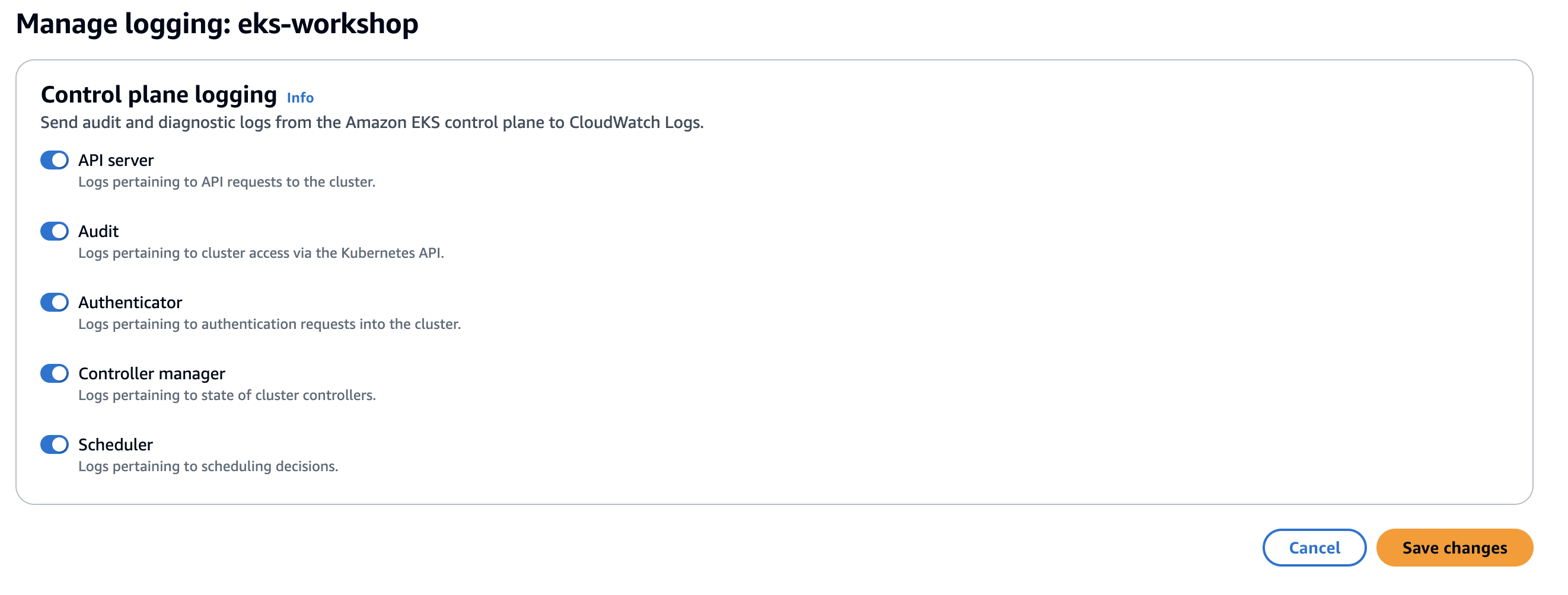Click the Audit log type label

pos(98,231)
